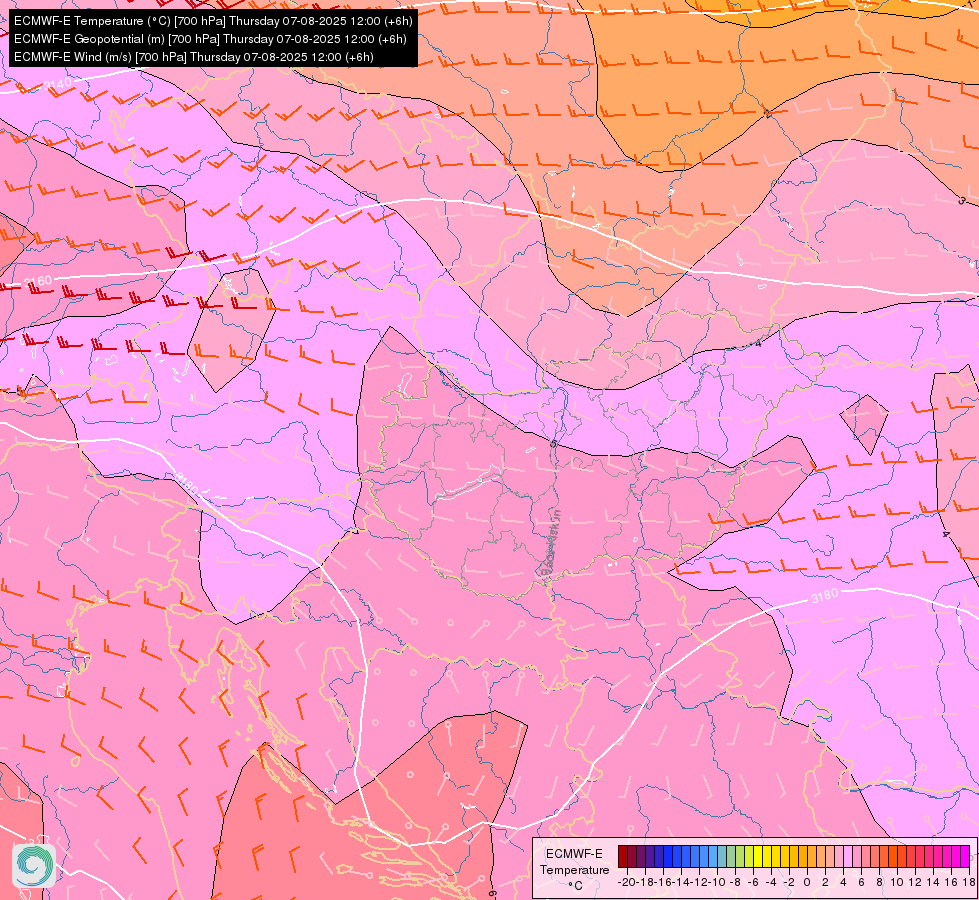979x900 pixels.
Task: Select the ECMWF-E Geopotential (m) title line
Action: pos(210,39)
